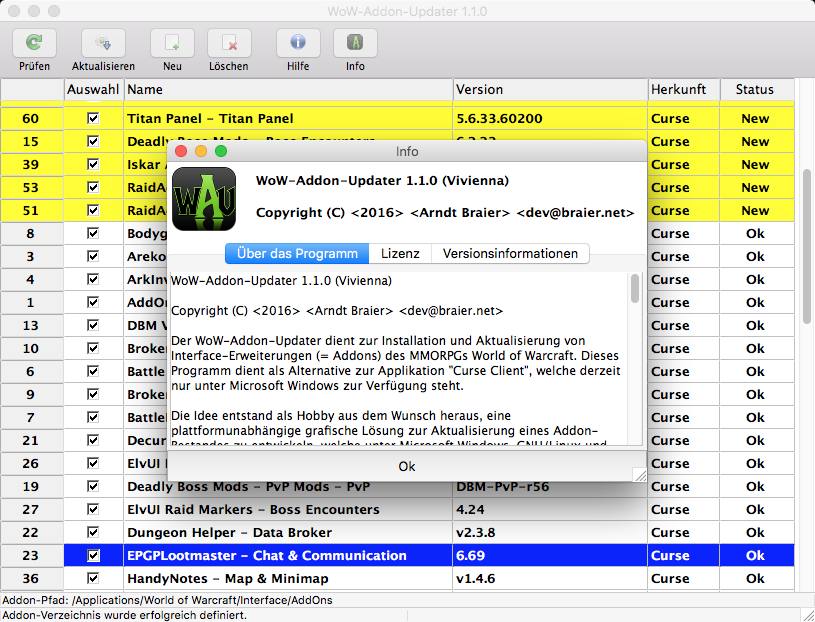Sort by the Status column header
The height and width of the screenshot is (622, 815).
[x=757, y=89]
